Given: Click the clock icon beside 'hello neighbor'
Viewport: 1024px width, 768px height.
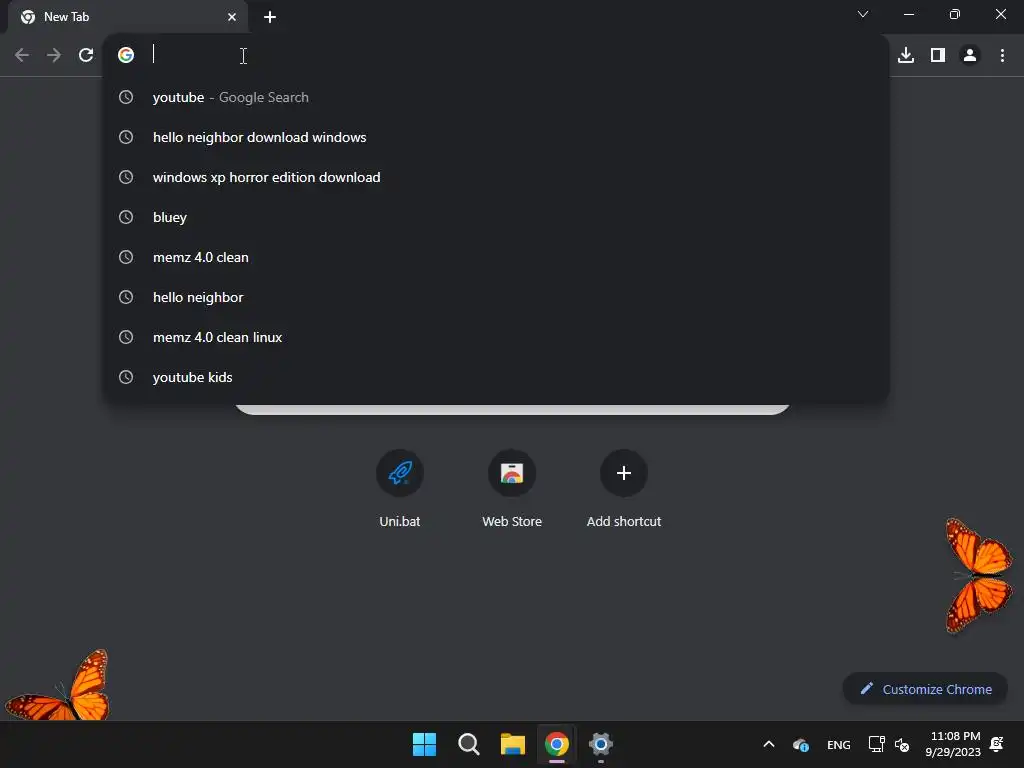Looking at the screenshot, I should pos(126,297).
